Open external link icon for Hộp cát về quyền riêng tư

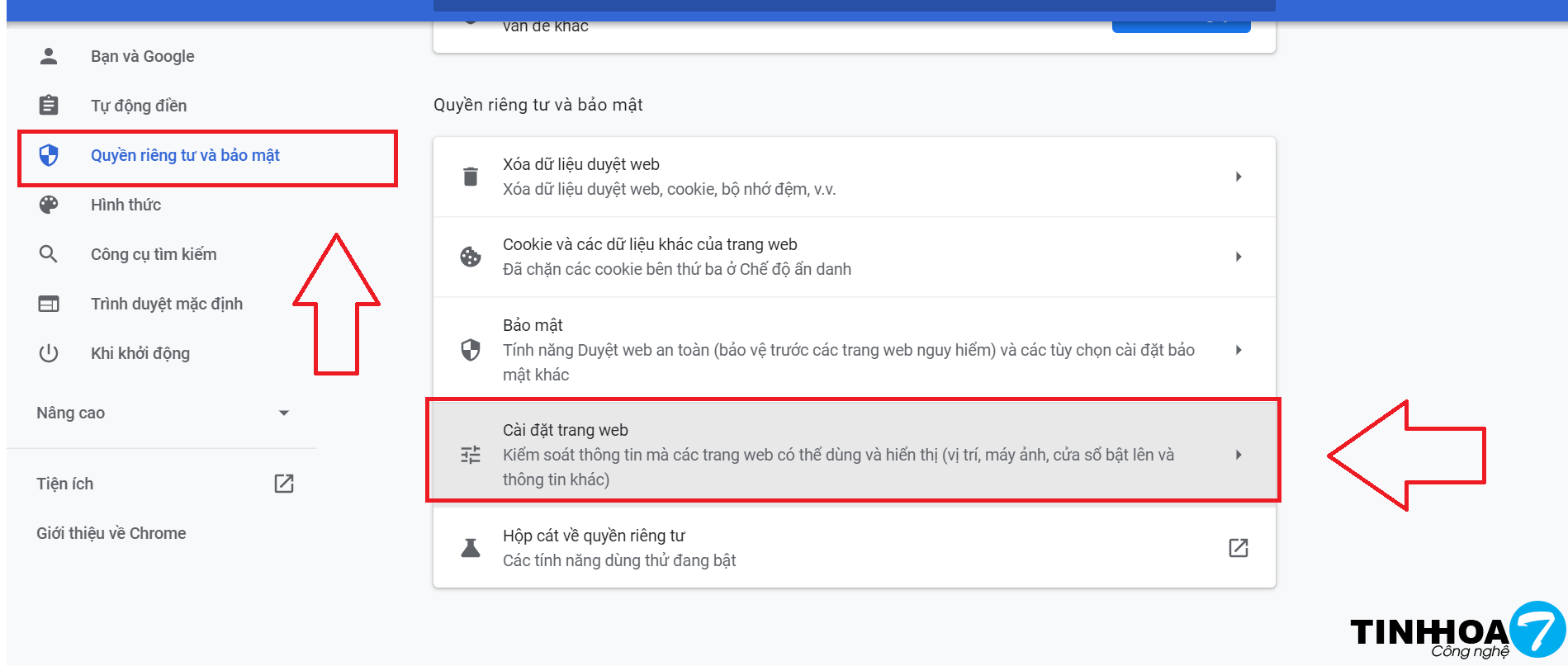[1239, 548]
